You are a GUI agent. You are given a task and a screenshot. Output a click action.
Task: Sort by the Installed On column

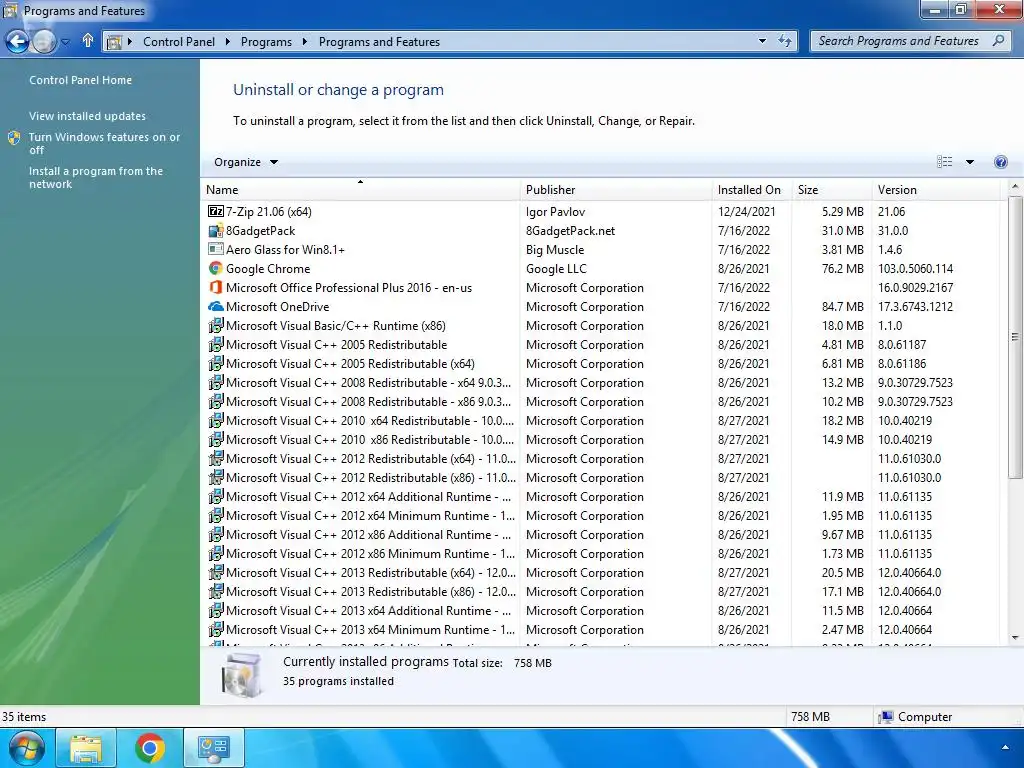[751, 189]
